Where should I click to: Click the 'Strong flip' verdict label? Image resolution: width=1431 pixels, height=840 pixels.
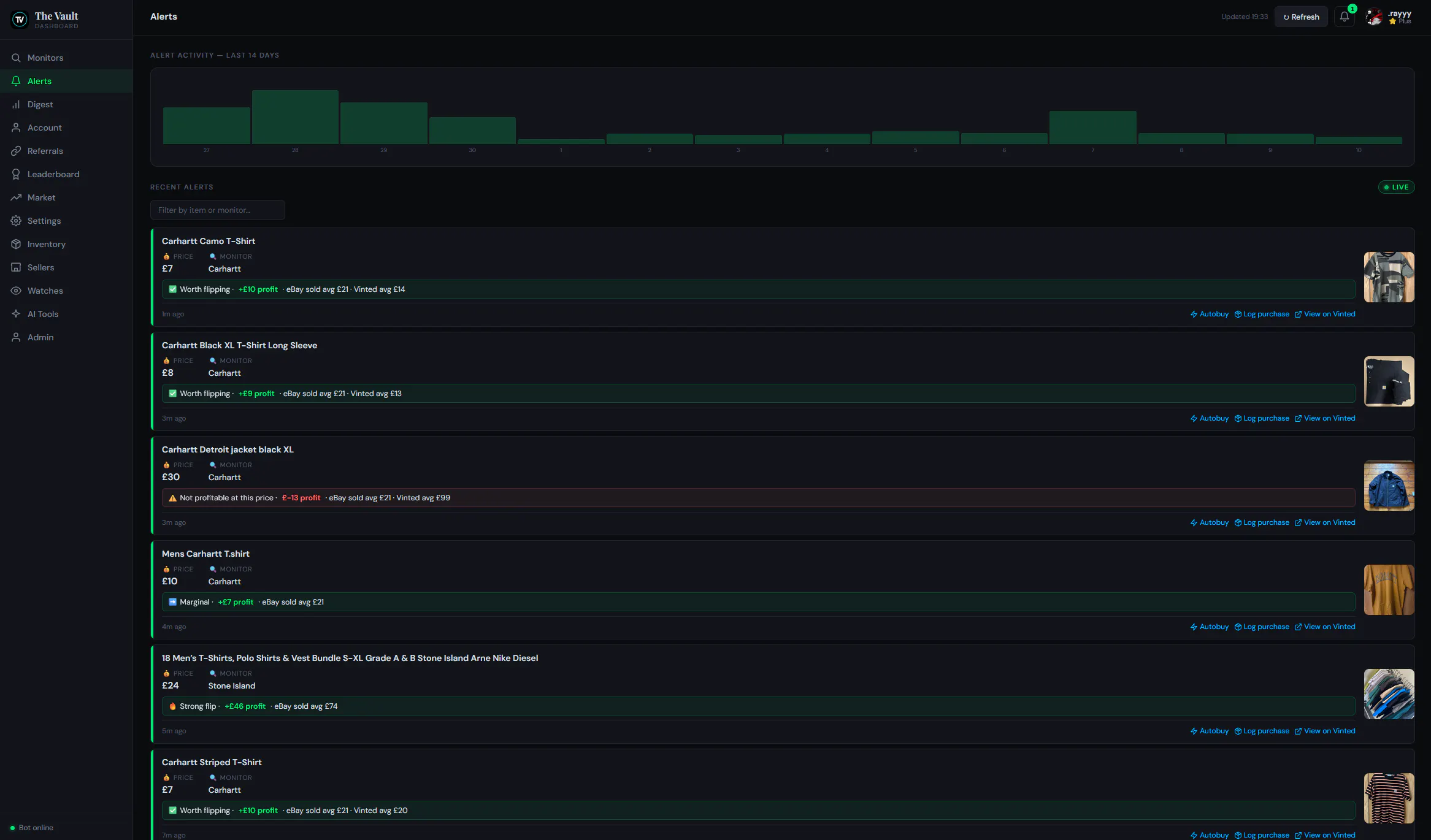tap(198, 706)
